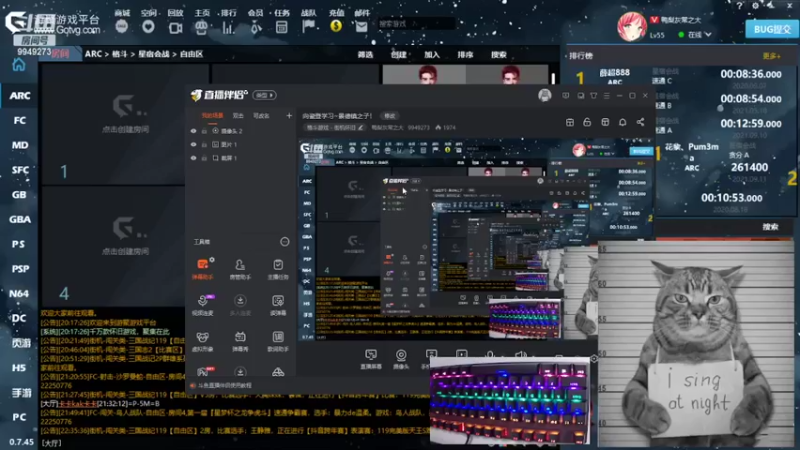Click the BUG提交 button
This screenshot has width=800, height=450.
(x=772, y=29)
